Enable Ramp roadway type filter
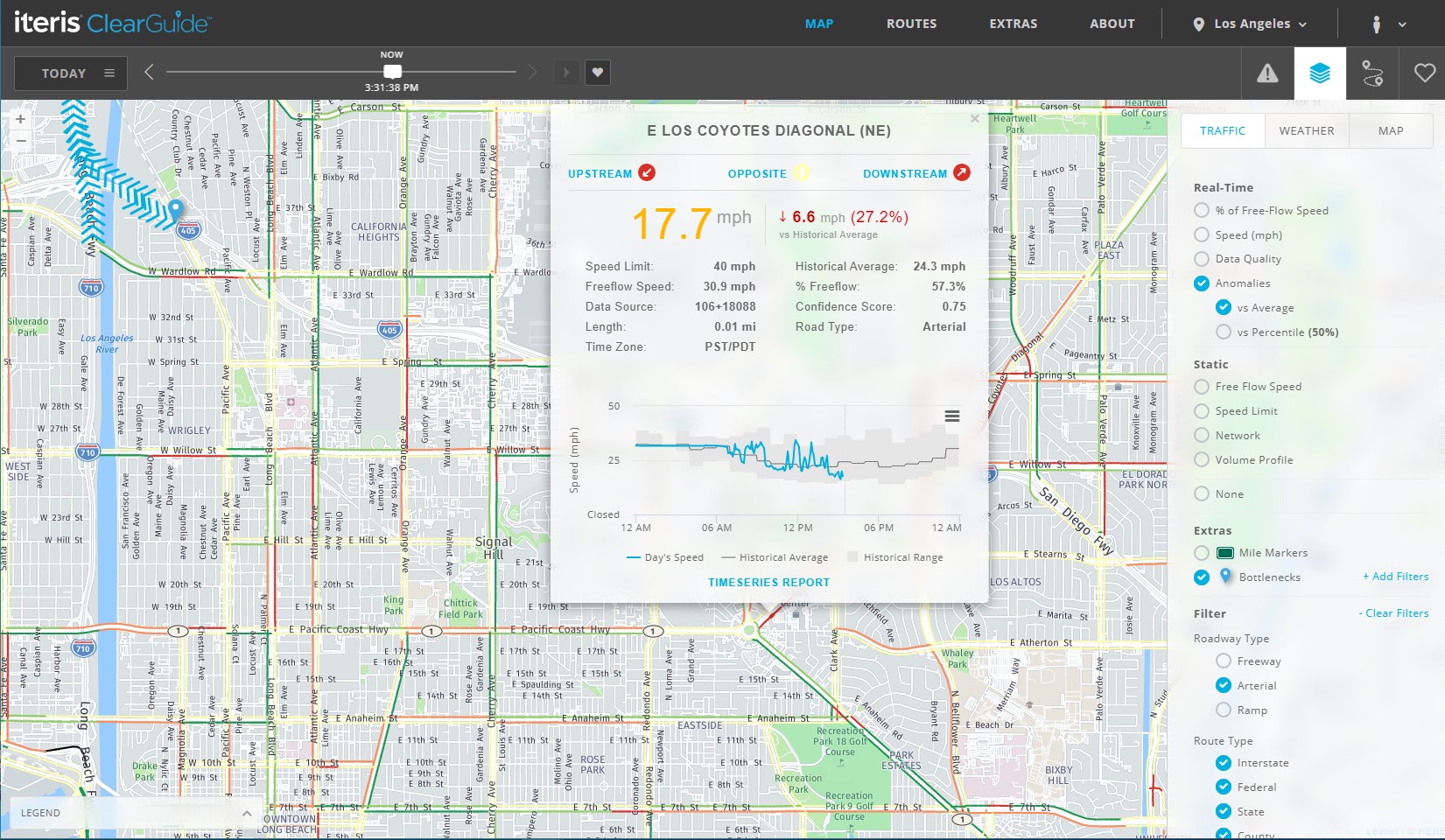Screen dimensions: 1445x840 [1224, 710]
